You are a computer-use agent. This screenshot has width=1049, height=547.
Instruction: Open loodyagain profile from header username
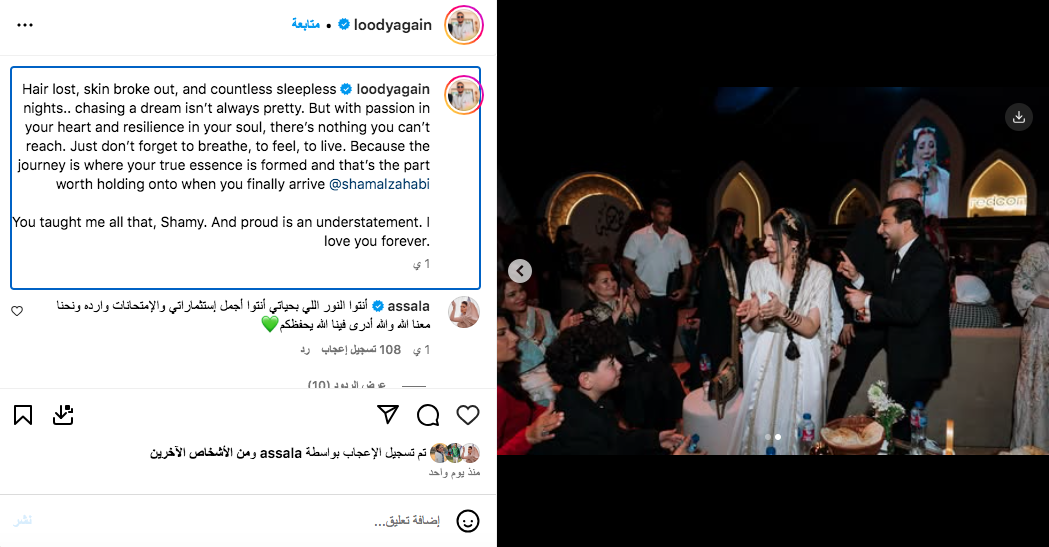[x=393, y=25]
